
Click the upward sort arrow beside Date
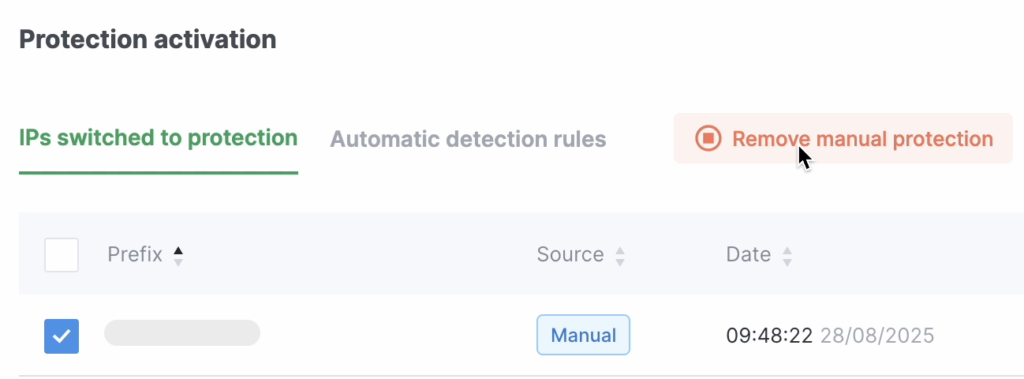[x=787, y=250]
